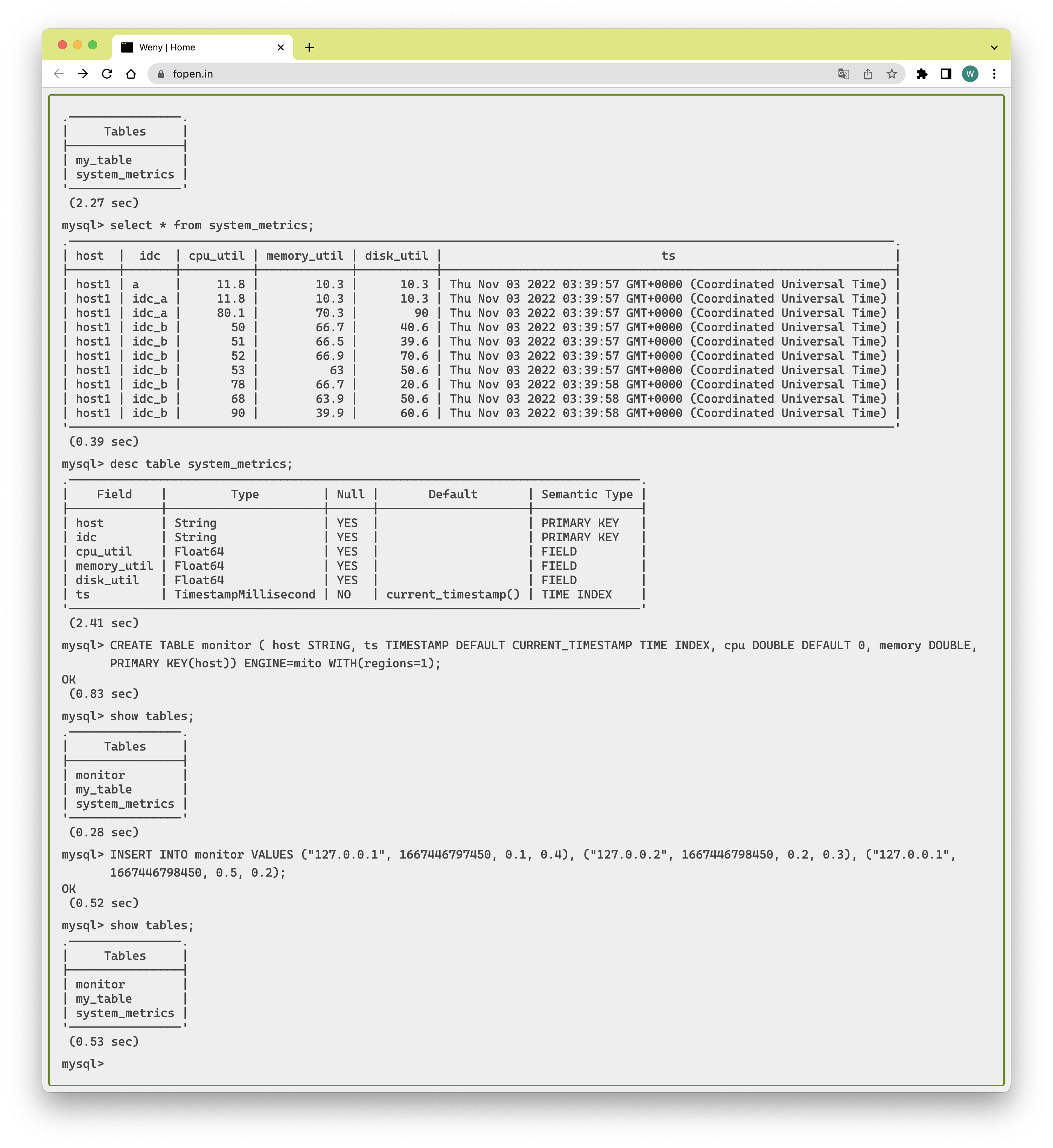Open the Google Translate page icon

pos(843,74)
